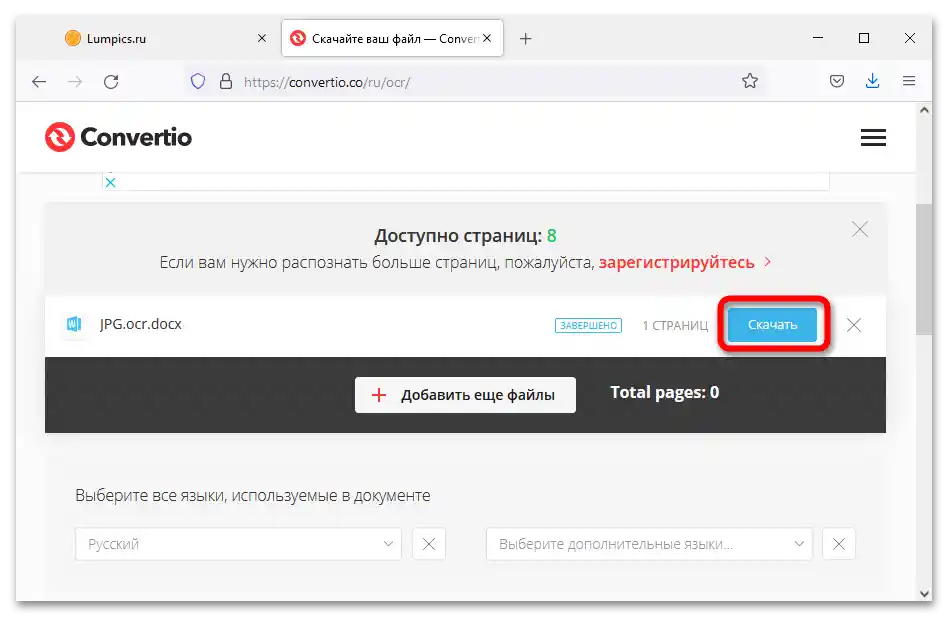
Task: Open a new tab with the plus icon
Action: 526,39
